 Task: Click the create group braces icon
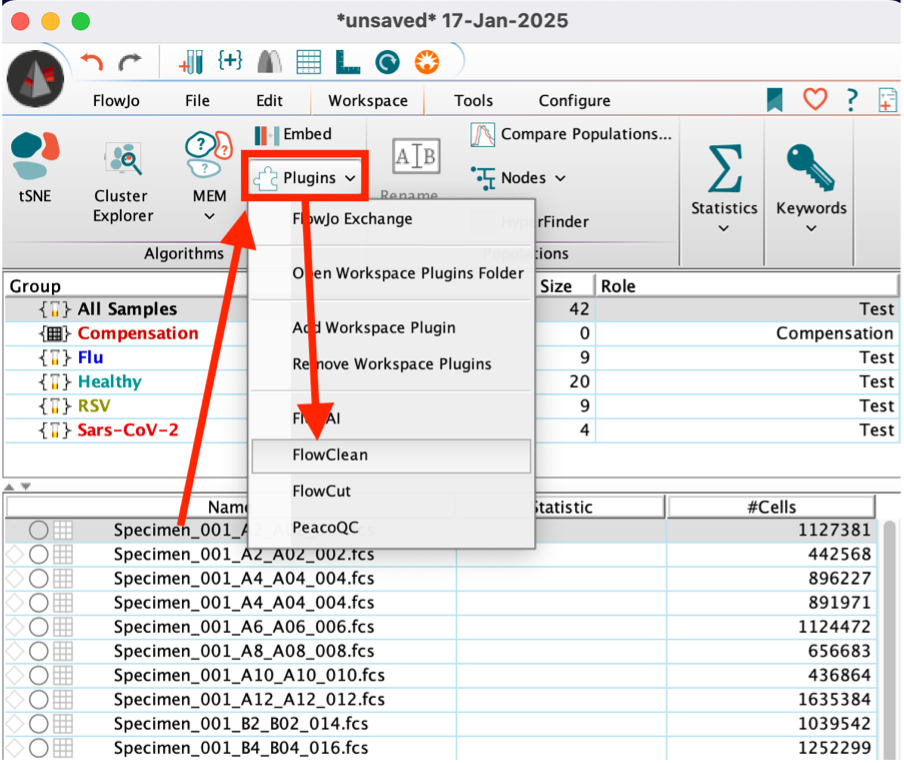click(x=230, y=60)
